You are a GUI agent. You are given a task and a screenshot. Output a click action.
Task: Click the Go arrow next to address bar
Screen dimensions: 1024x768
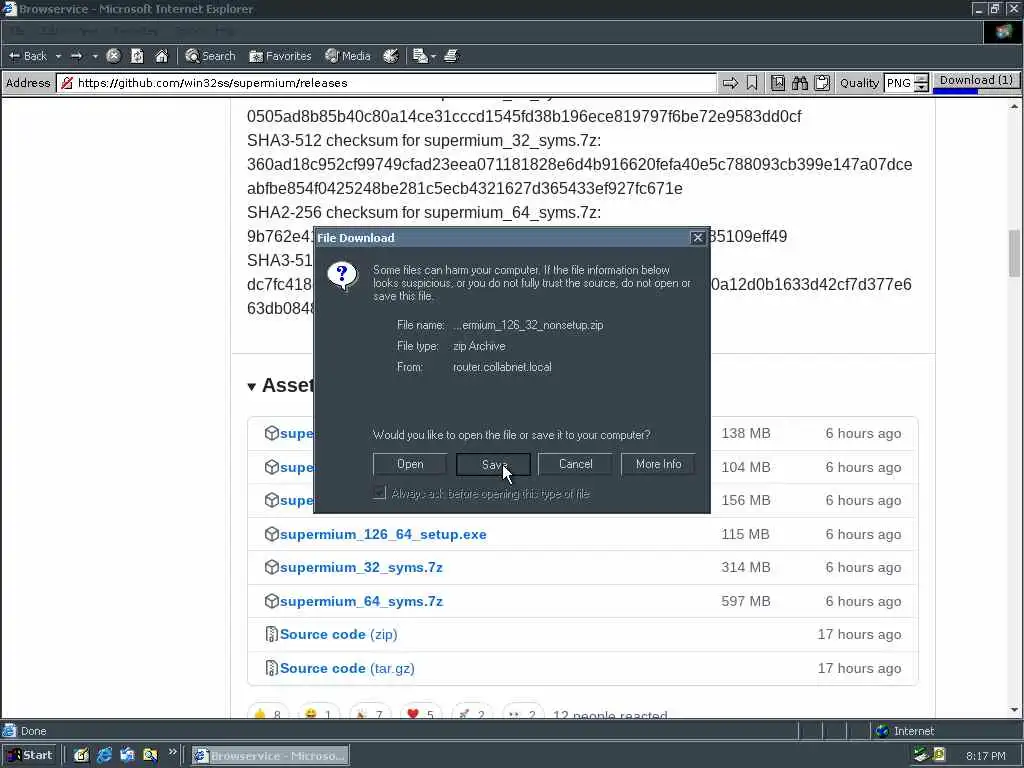point(730,83)
